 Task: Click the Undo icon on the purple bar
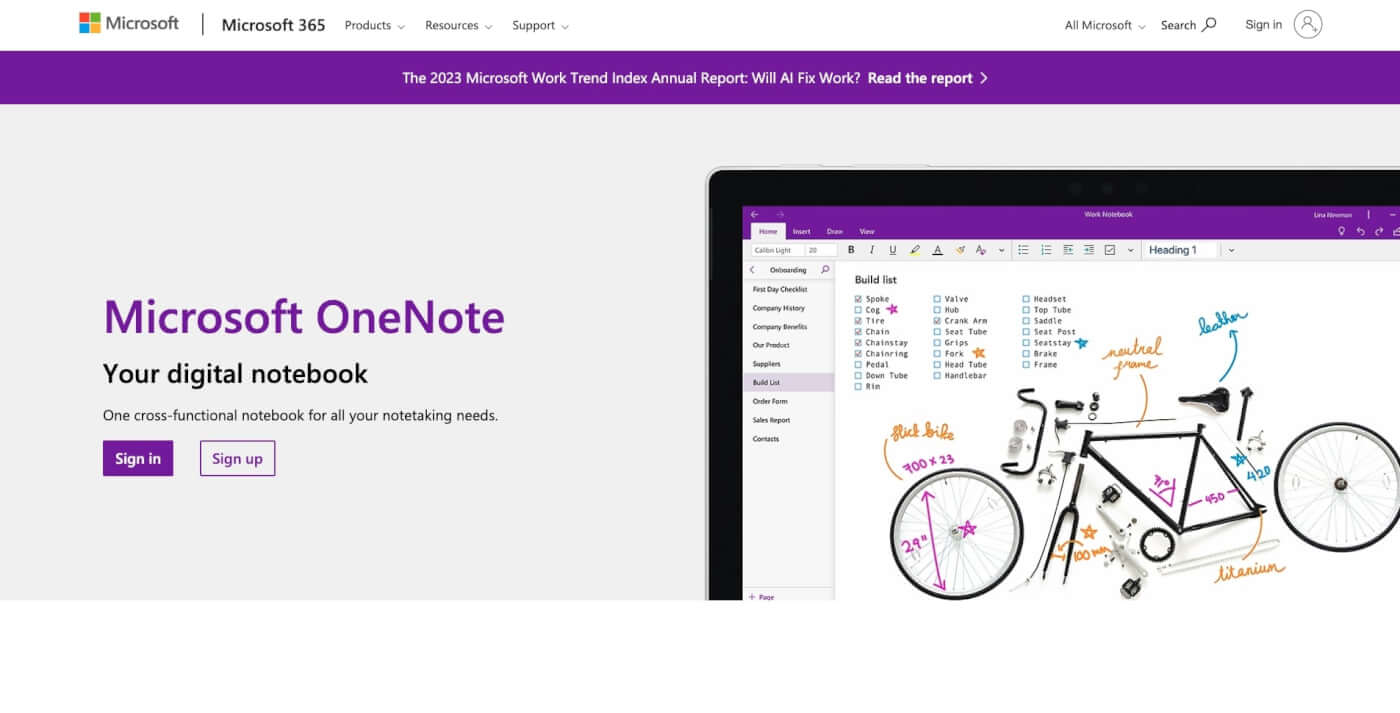(1359, 230)
